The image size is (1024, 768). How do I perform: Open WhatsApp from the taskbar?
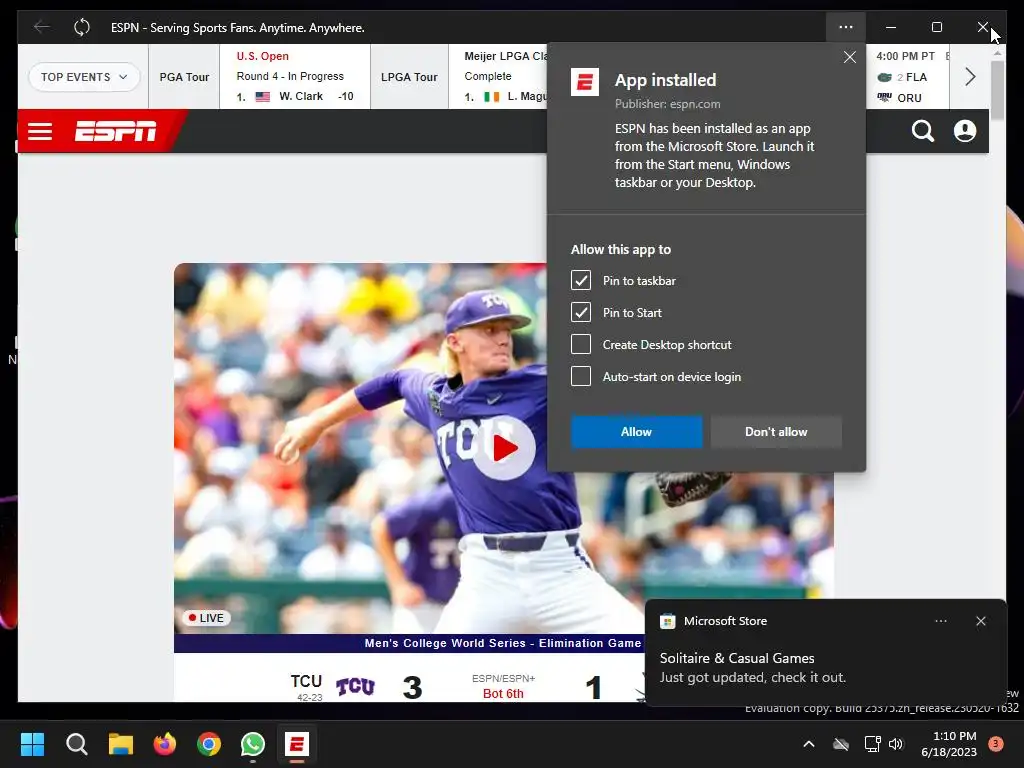[x=253, y=744]
